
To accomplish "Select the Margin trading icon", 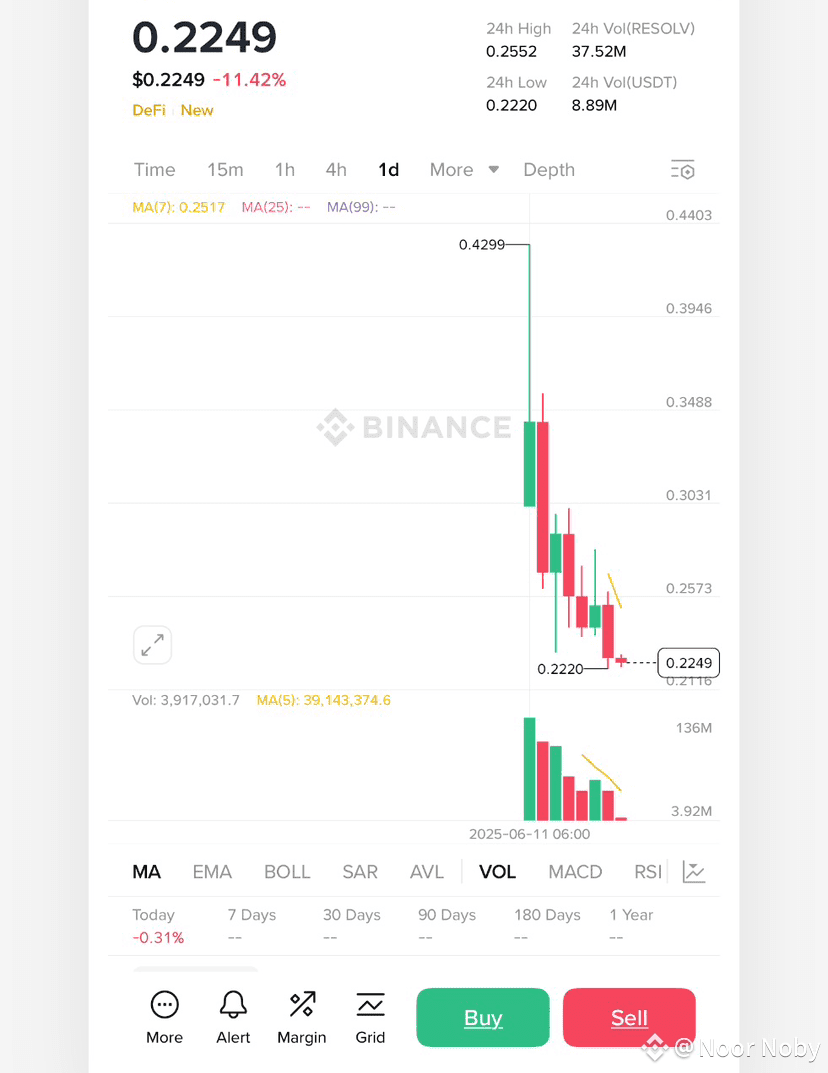I will 301,1003.
